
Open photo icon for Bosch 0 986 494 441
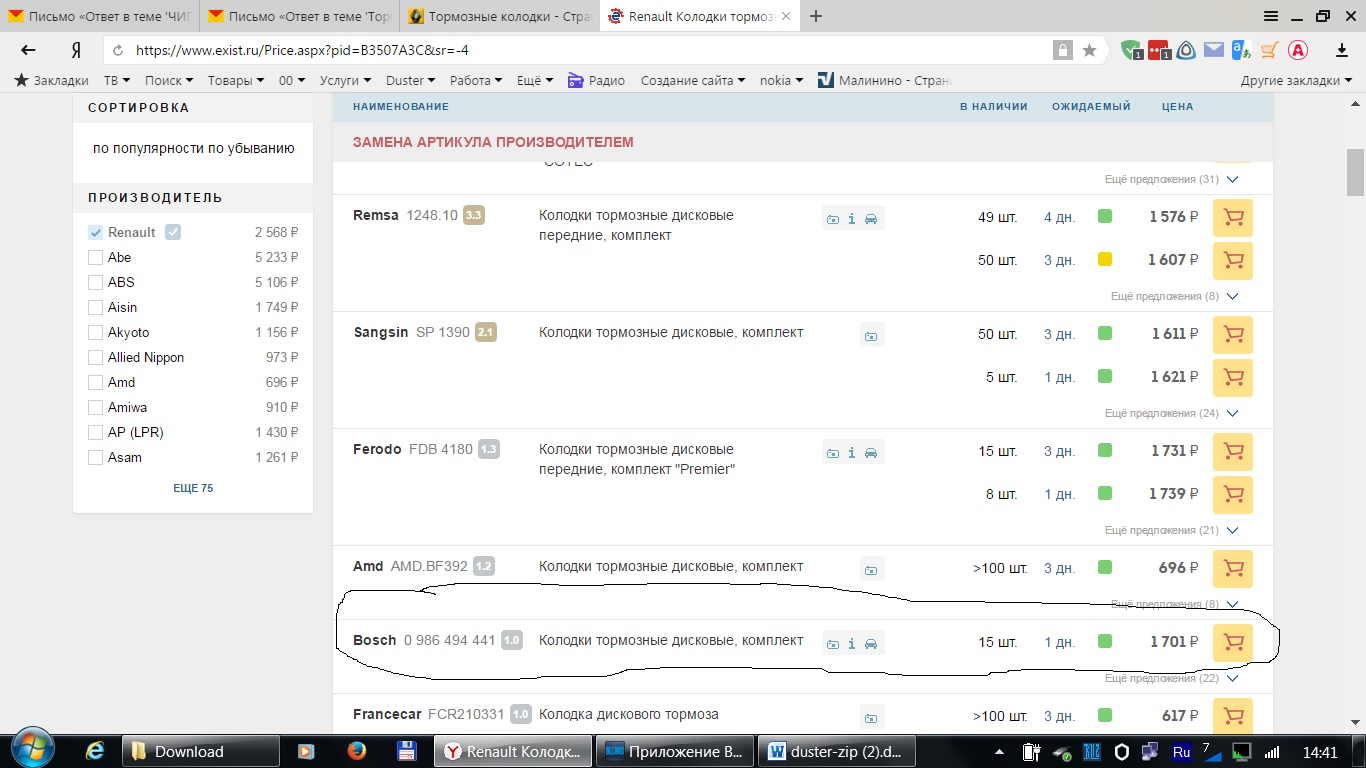tap(833, 644)
